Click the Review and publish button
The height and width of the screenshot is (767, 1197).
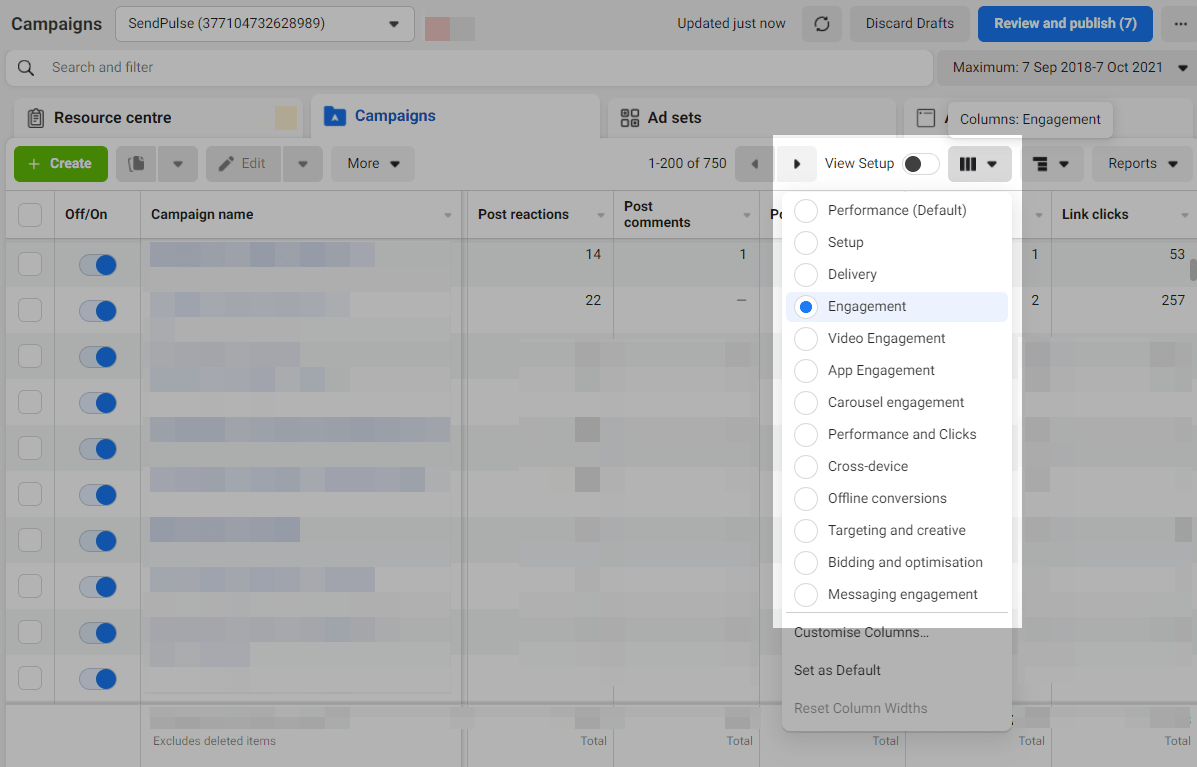coord(1065,24)
